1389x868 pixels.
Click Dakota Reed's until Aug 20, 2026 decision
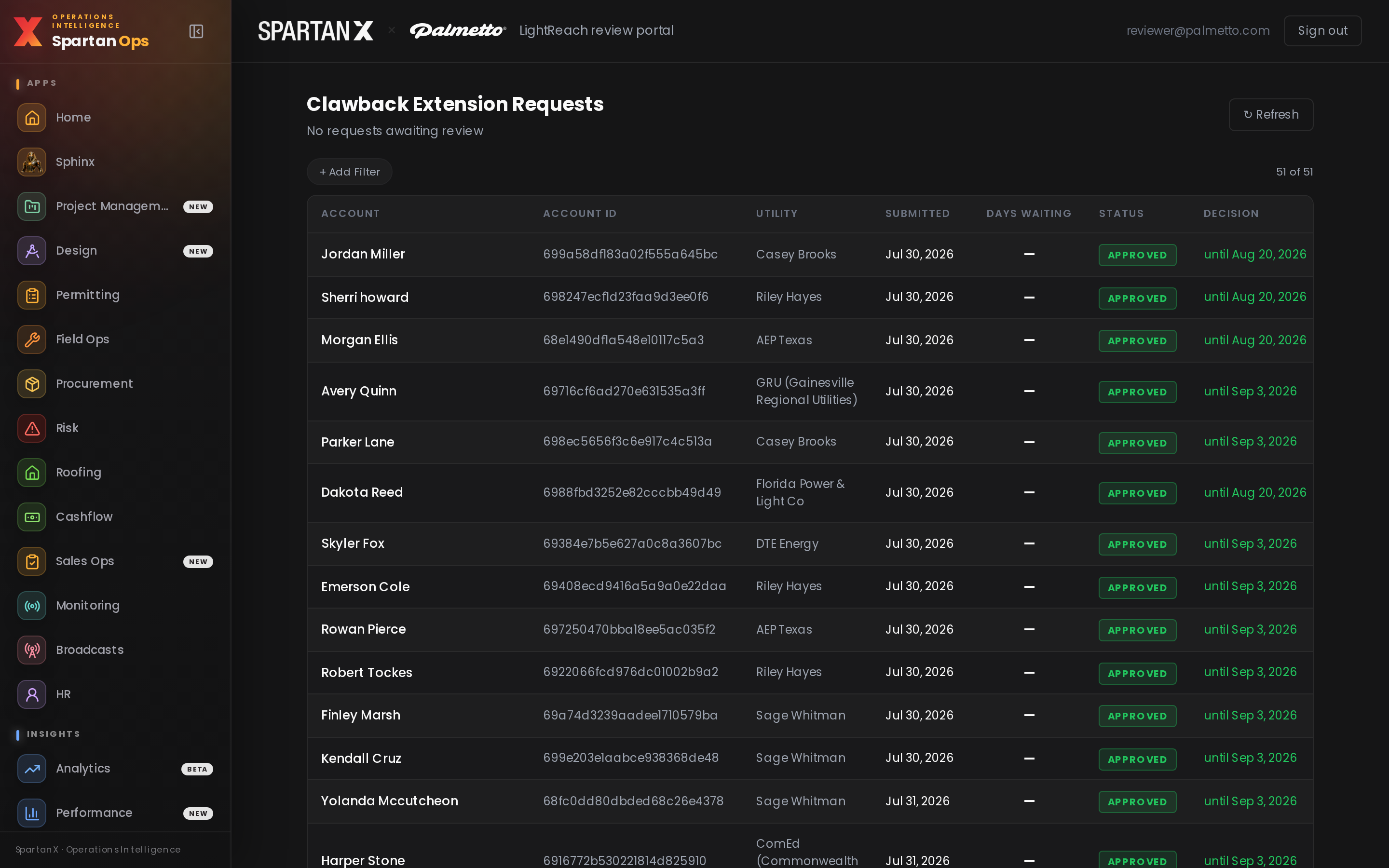1255,492
